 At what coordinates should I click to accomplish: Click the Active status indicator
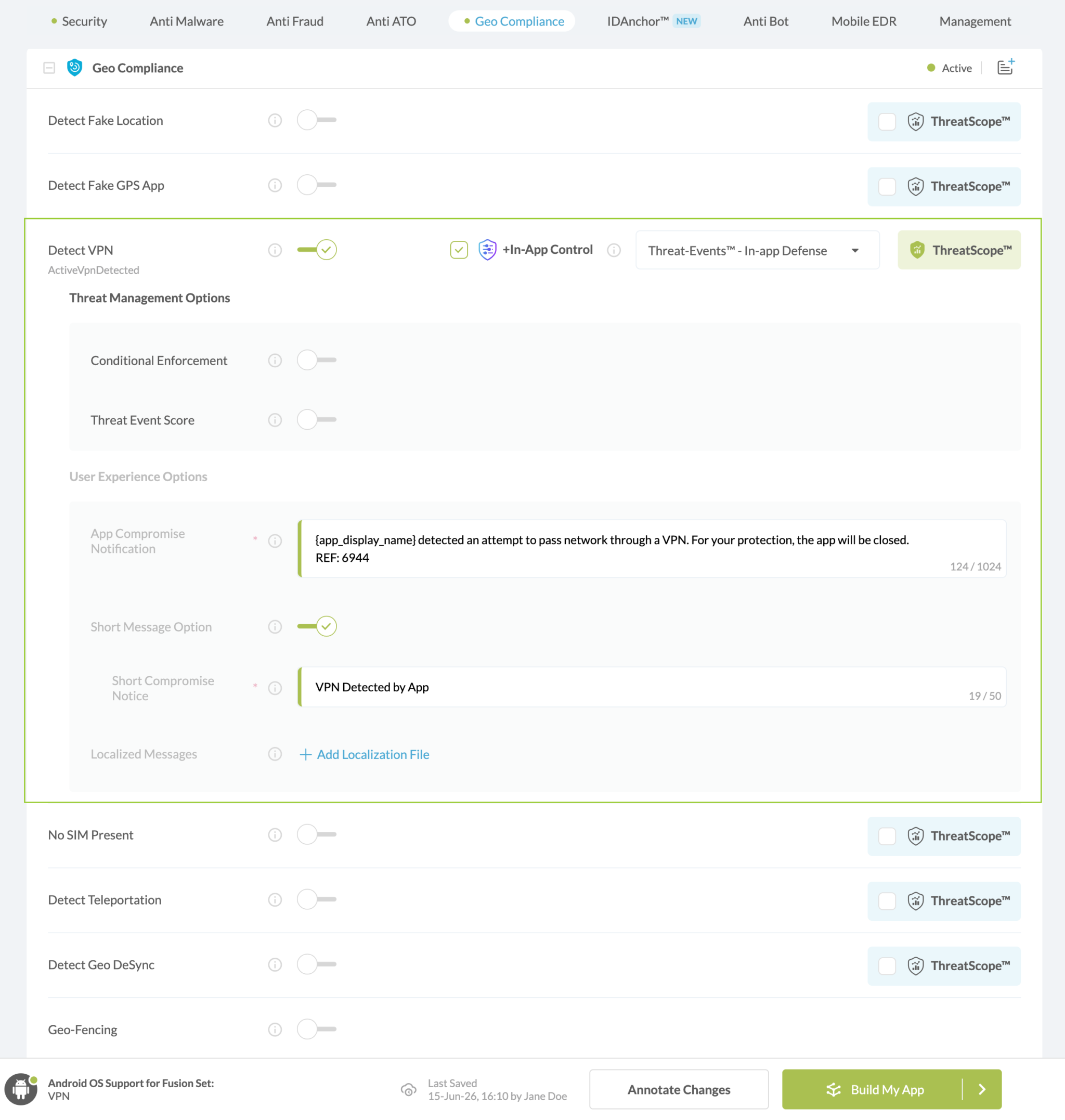[x=949, y=68]
